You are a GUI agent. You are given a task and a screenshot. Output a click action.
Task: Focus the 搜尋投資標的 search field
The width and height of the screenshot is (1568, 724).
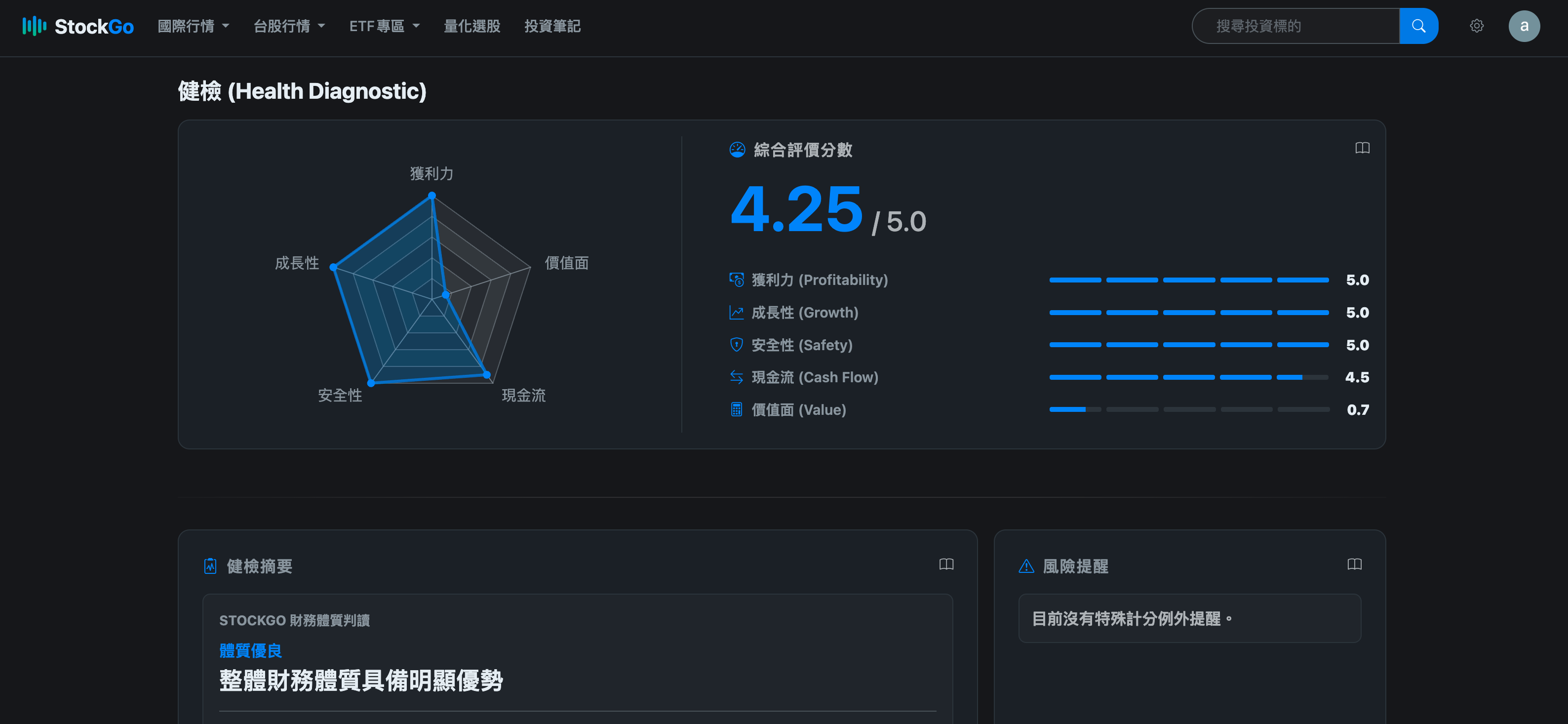pyautogui.click(x=1295, y=26)
